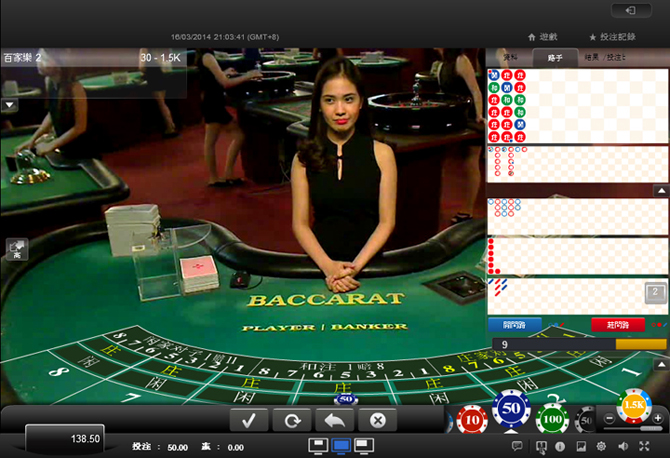This screenshot has height=458, width=670.
Task: Switch to the 路子 tab
Action: 555,58
